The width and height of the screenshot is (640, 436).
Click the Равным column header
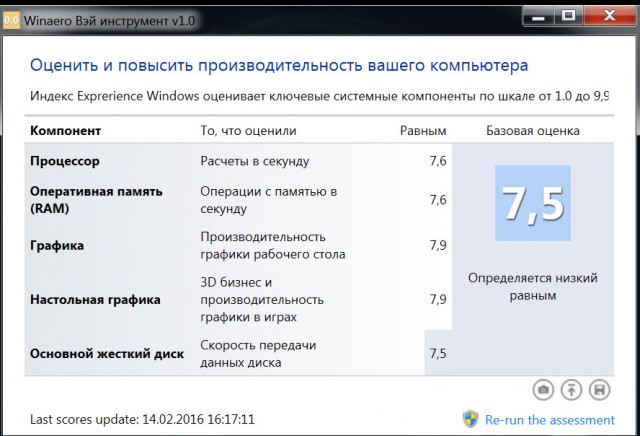click(x=423, y=131)
